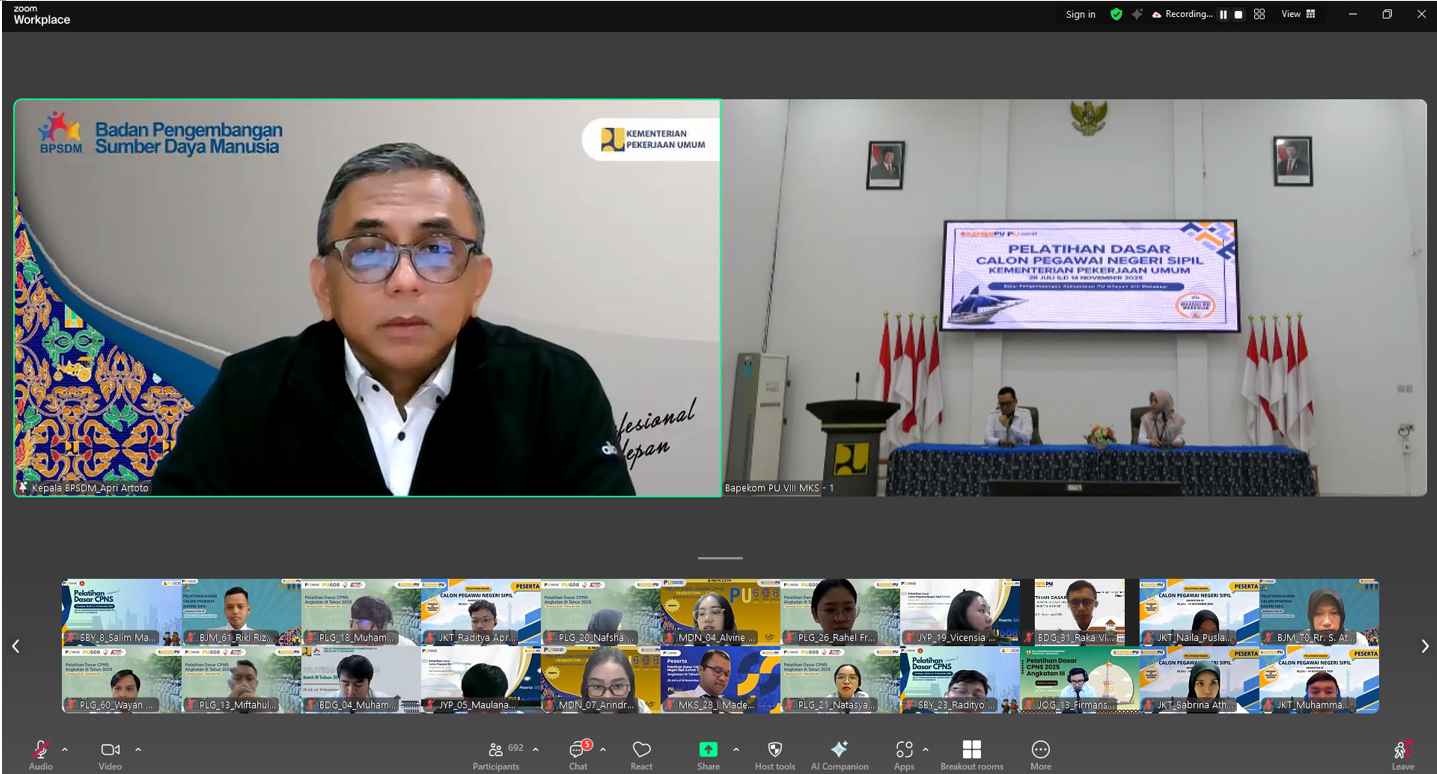Expand Apps options arrow

(925, 749)
